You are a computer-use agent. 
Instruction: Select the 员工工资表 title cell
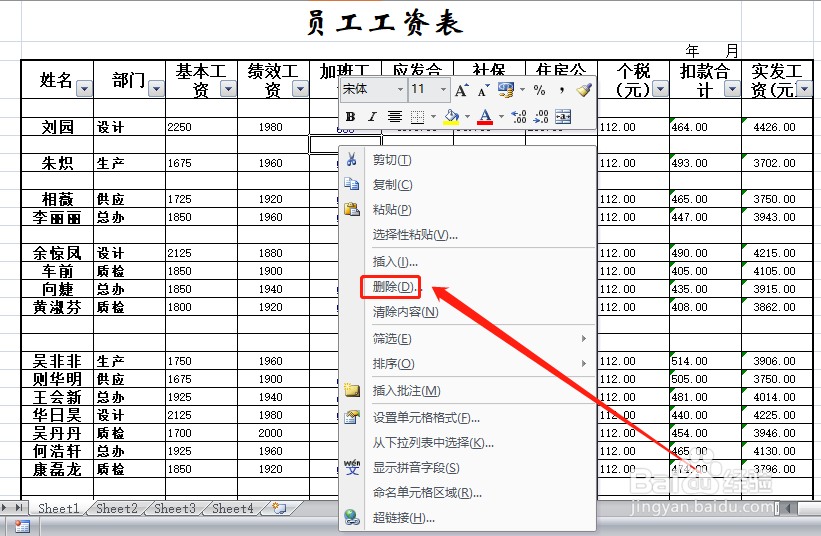385,23
